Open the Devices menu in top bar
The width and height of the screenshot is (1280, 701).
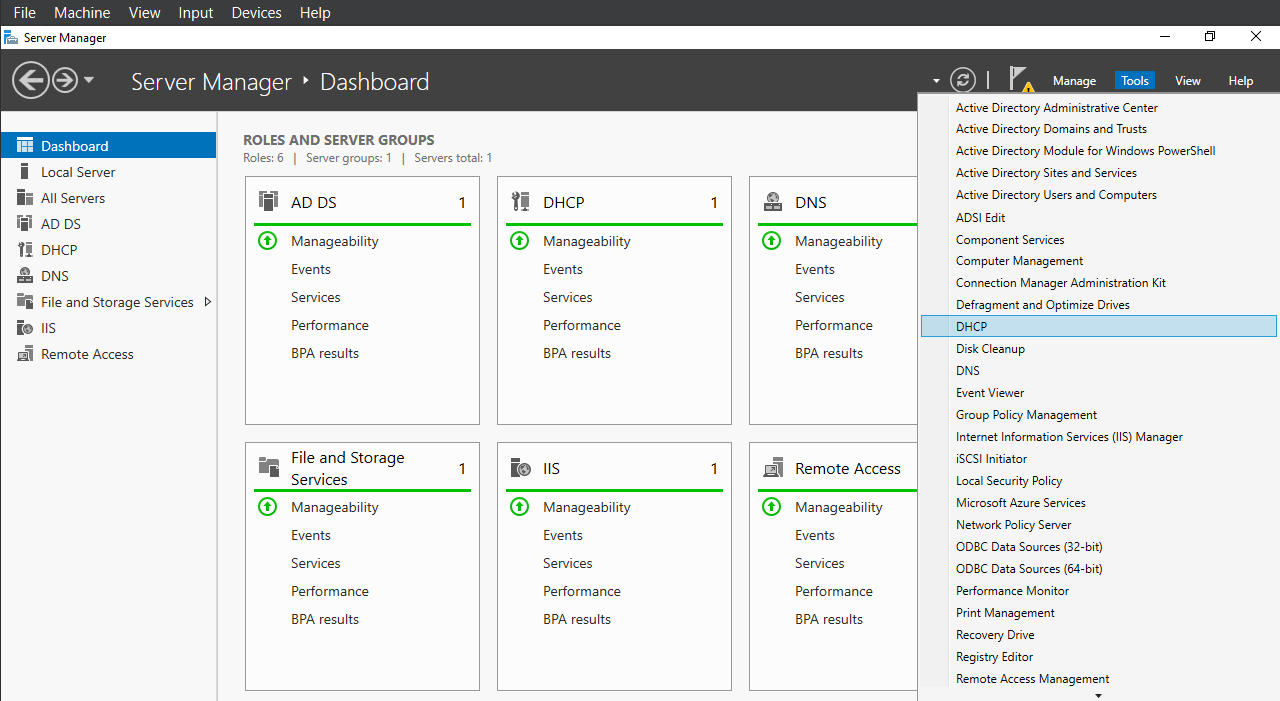pyautogui.click(x=257, y=13)
